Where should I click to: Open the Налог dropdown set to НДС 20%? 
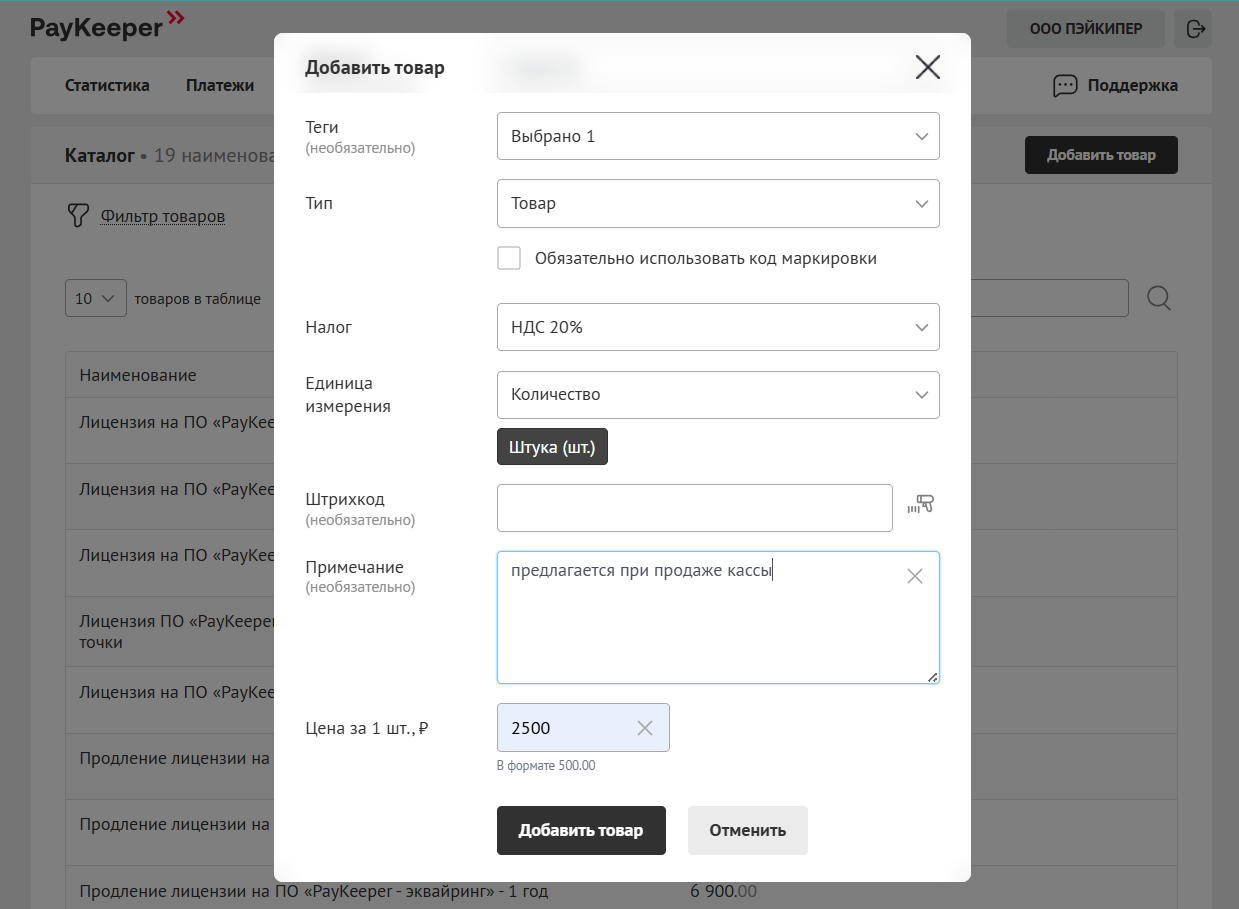(718, 327)
